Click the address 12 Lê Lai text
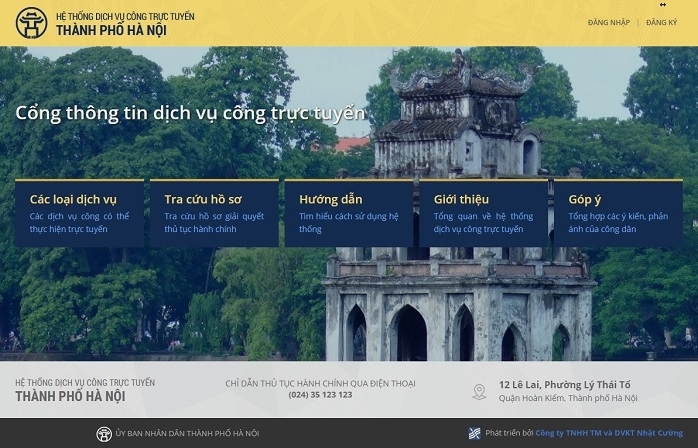The height and width of the screenshot is (448, 698). 564,385
